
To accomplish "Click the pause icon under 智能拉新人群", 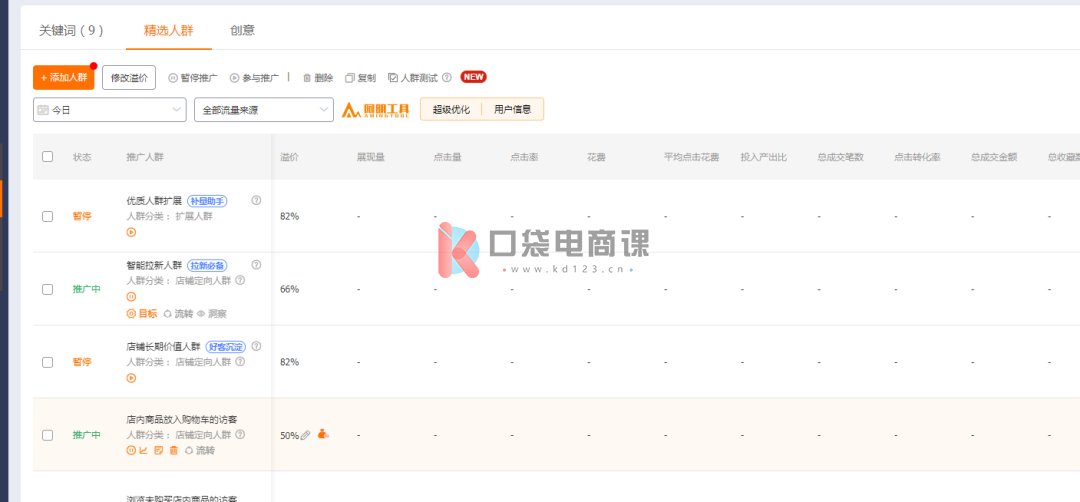I will pyautogui.click(x=132, y=297).
